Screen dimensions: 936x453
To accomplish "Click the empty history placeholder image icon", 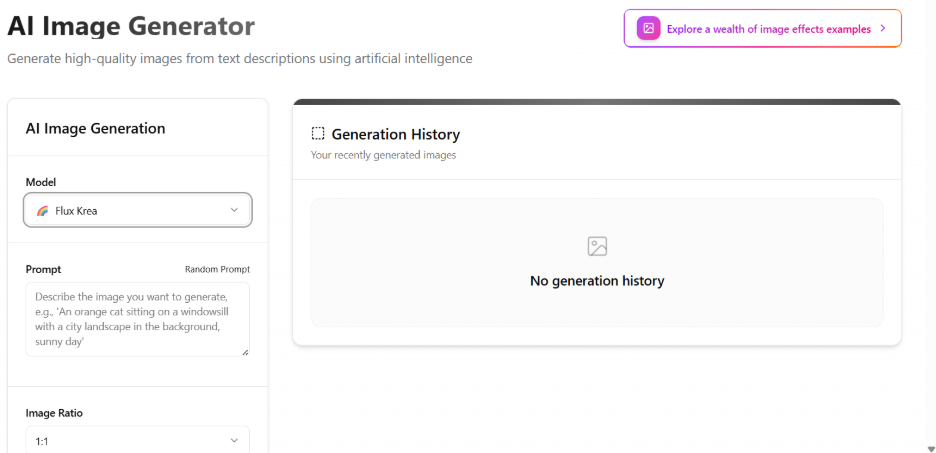I will click(597, 246).
